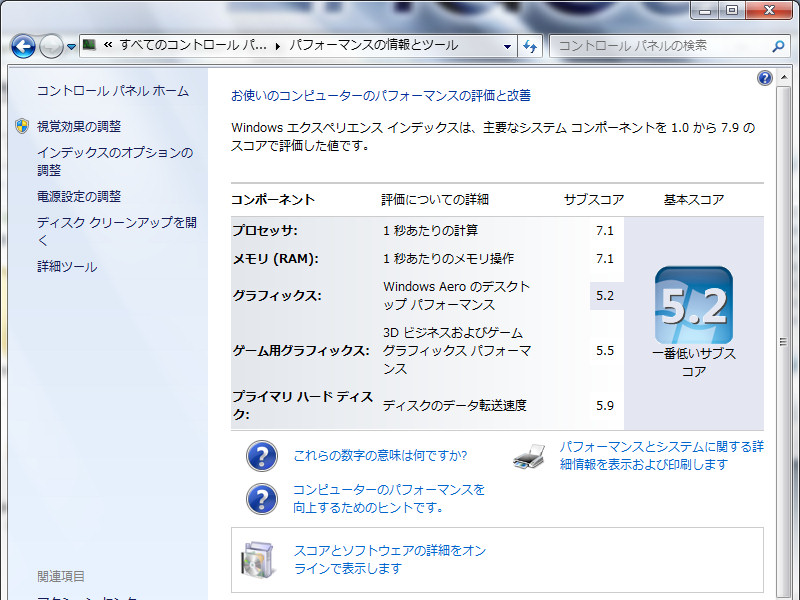
Task: Open Help via the blue question icon
Action: [x=765, y=78]
